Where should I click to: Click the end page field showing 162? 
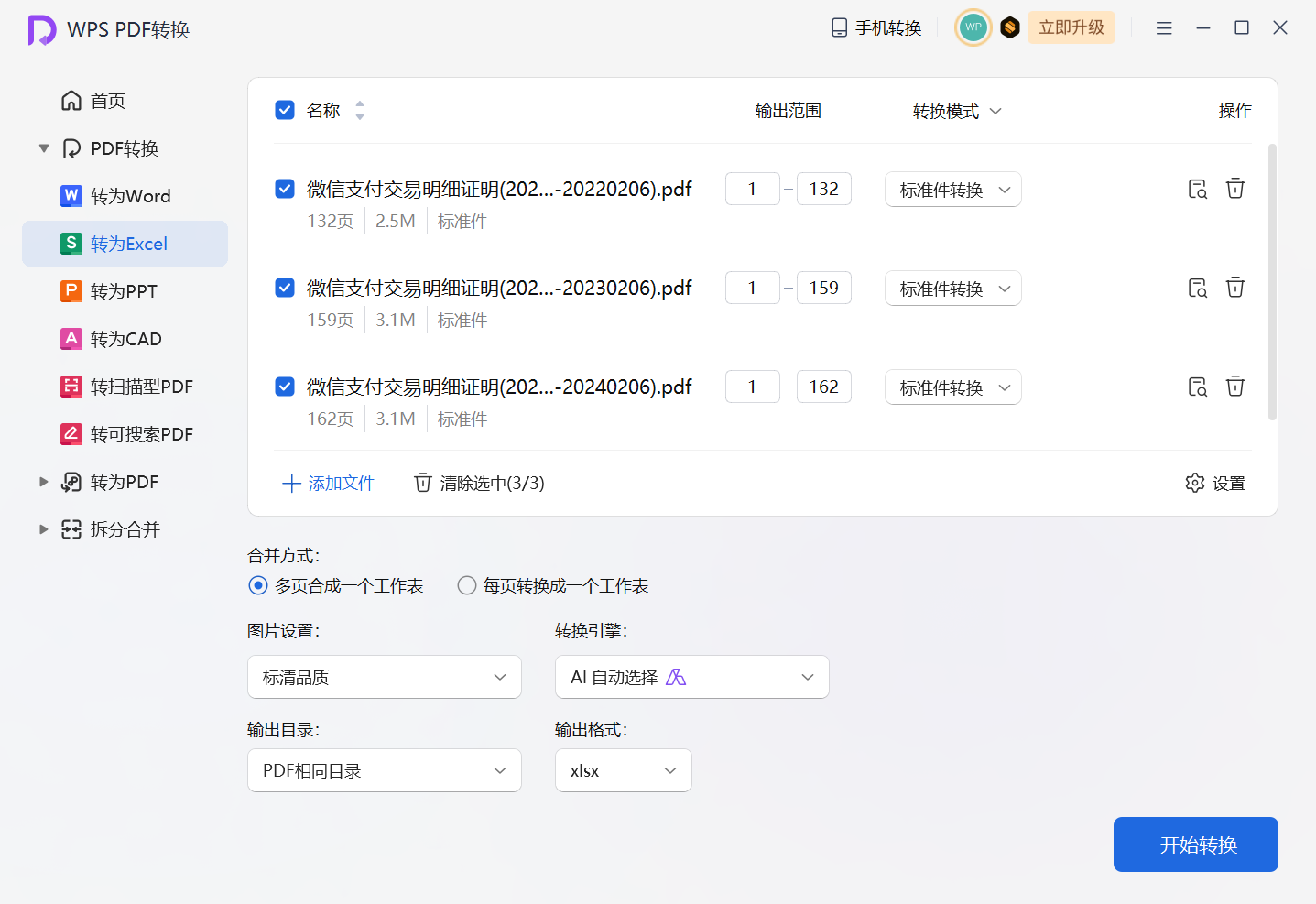click(x=823, y=387)
